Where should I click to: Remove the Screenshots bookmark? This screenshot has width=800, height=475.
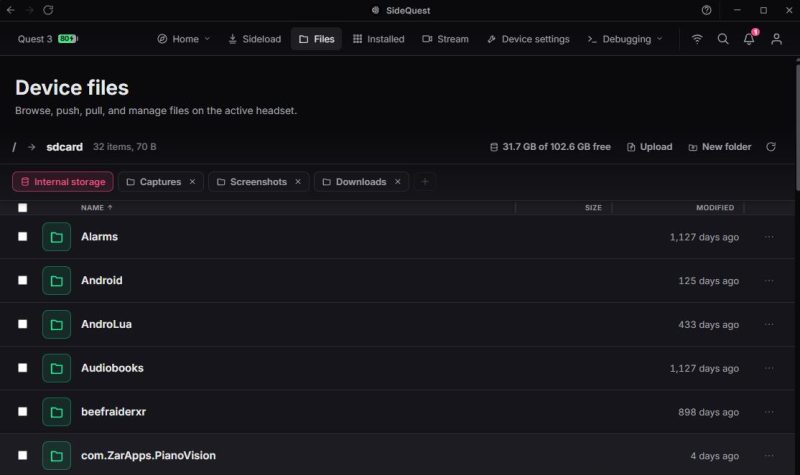click(298, 182)
